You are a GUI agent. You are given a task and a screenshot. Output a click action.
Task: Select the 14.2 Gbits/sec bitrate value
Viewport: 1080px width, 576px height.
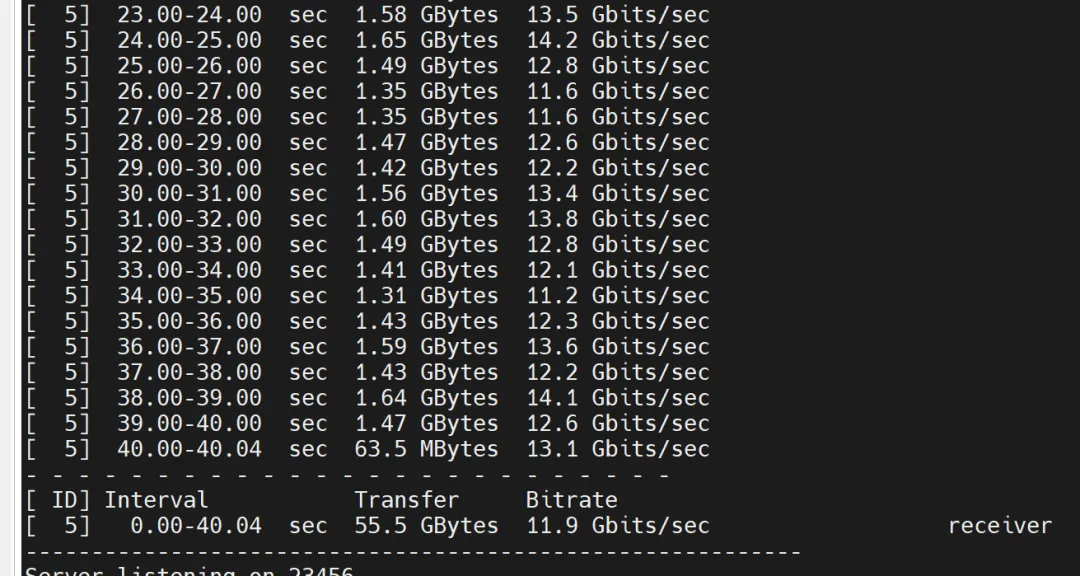click(617, 41)
